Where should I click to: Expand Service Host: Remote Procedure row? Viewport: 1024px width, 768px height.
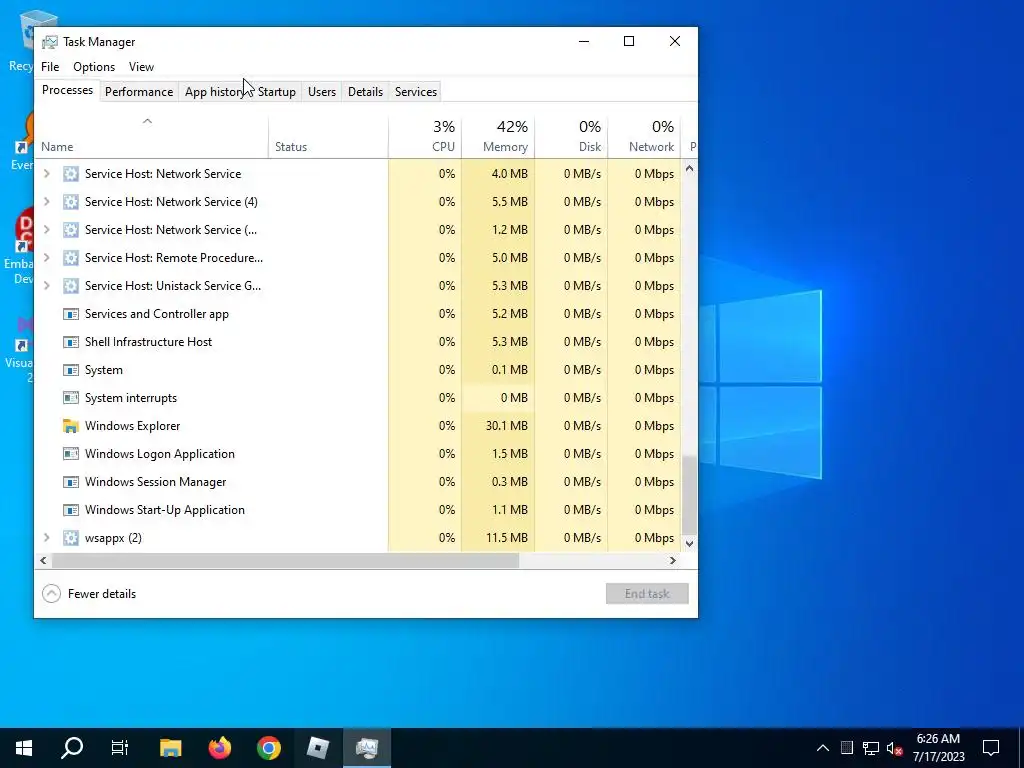(x=46, y=258)
